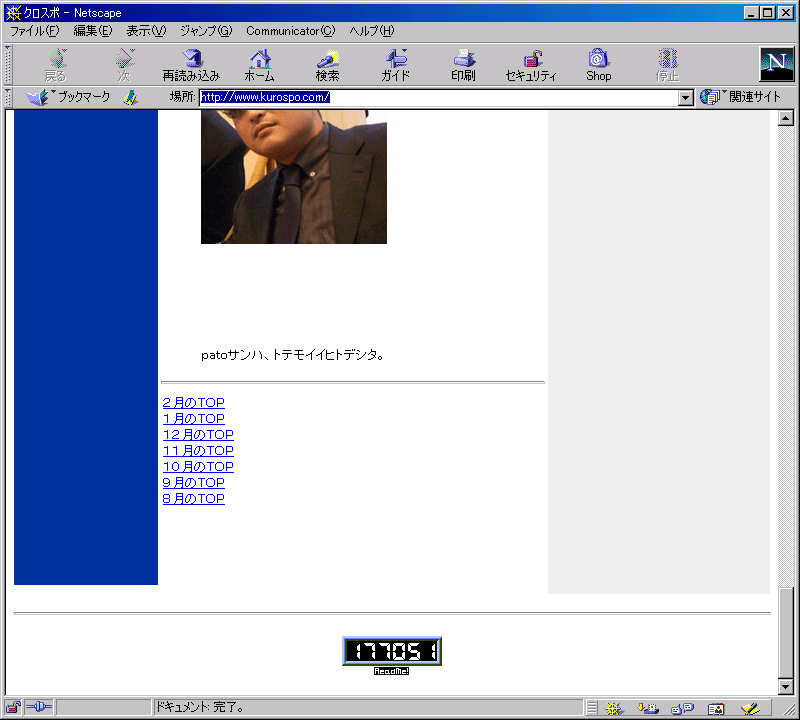Open the ブックマーク bookmarks menu
The image size is (800, 720).
tap(68, 97)
